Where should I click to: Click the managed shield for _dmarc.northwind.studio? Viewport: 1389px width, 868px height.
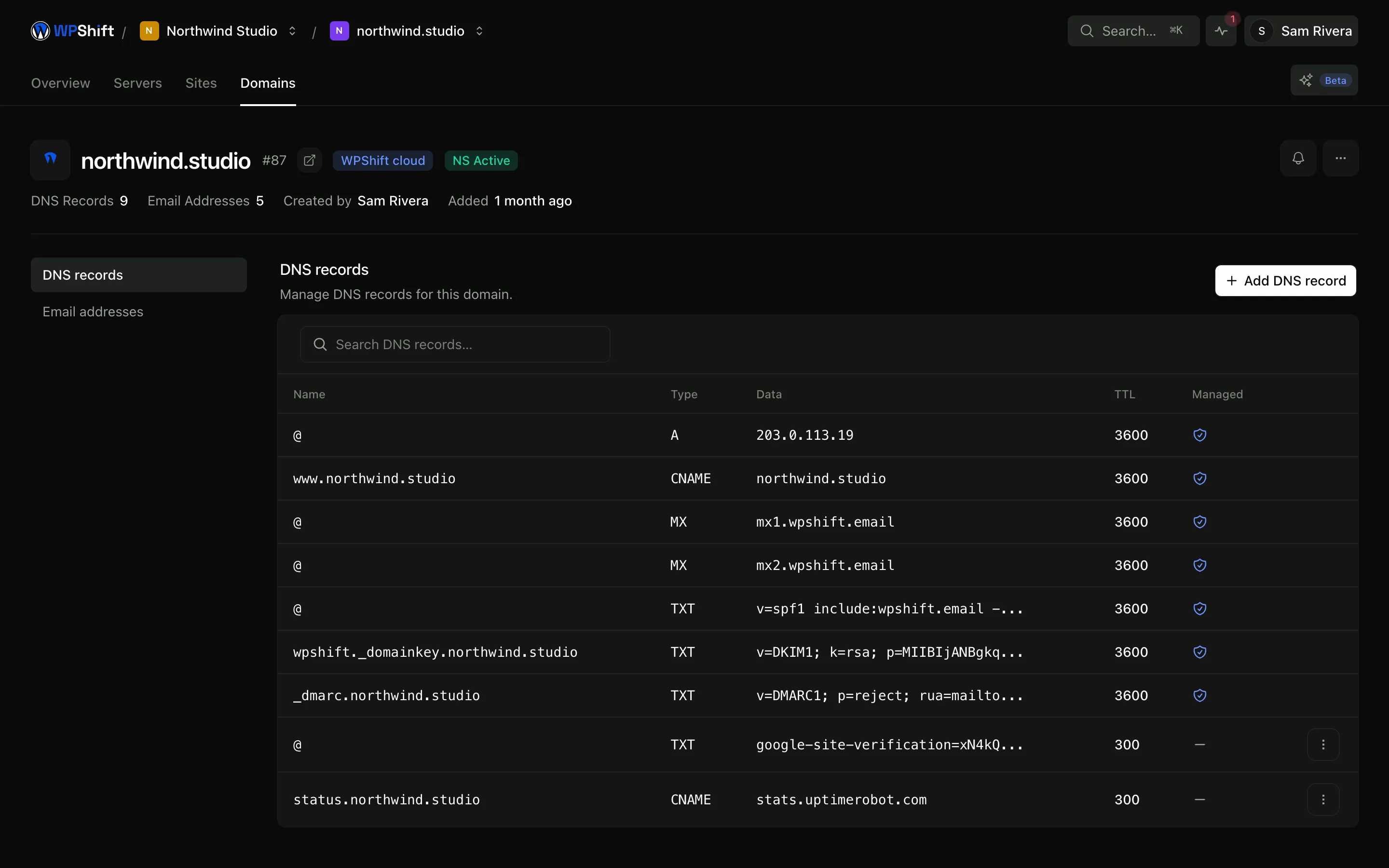pyautogui.click(x=1199, y=696)
